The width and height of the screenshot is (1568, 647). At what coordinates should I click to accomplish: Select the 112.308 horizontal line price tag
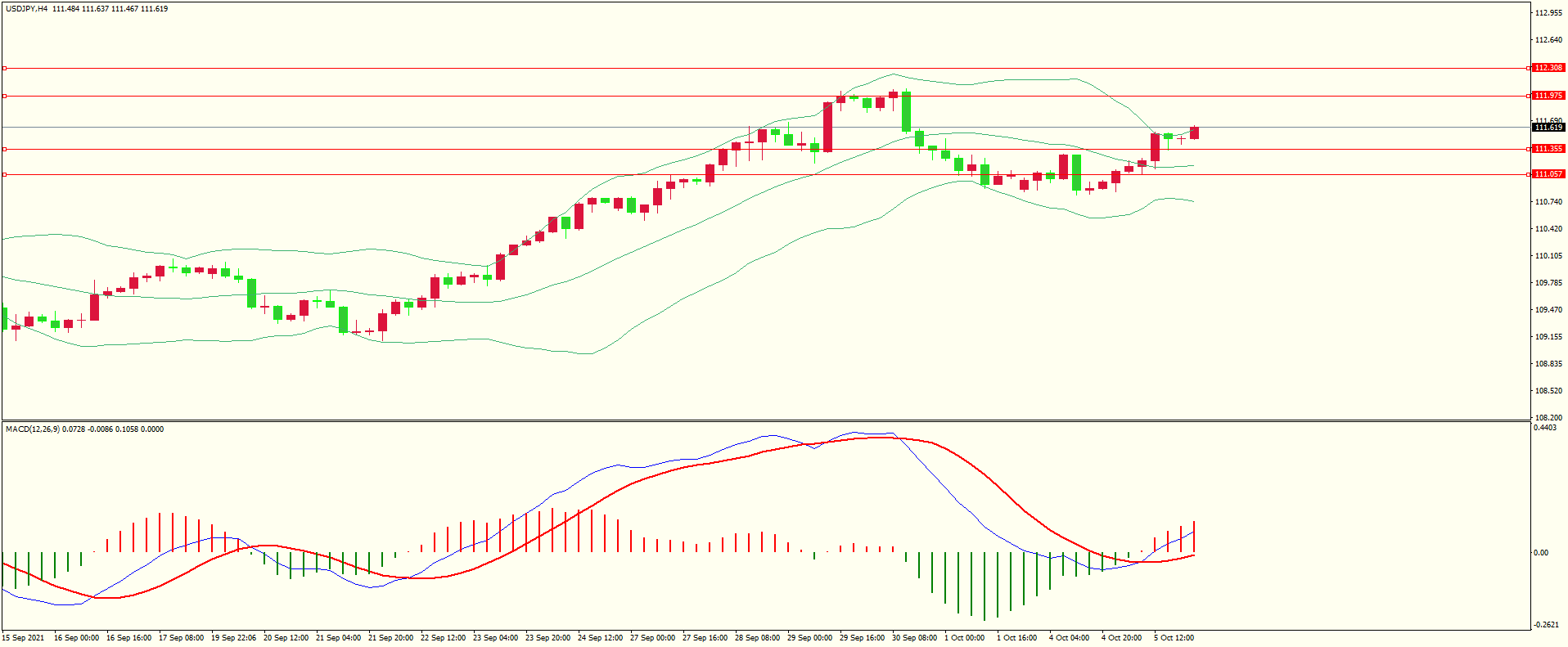(x=1548, y=68)
